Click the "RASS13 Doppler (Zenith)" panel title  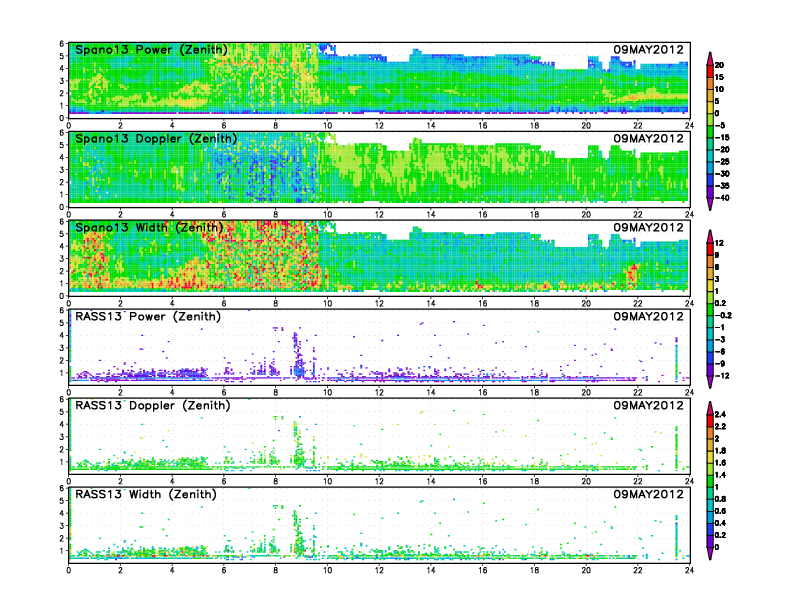pos(153,405)
